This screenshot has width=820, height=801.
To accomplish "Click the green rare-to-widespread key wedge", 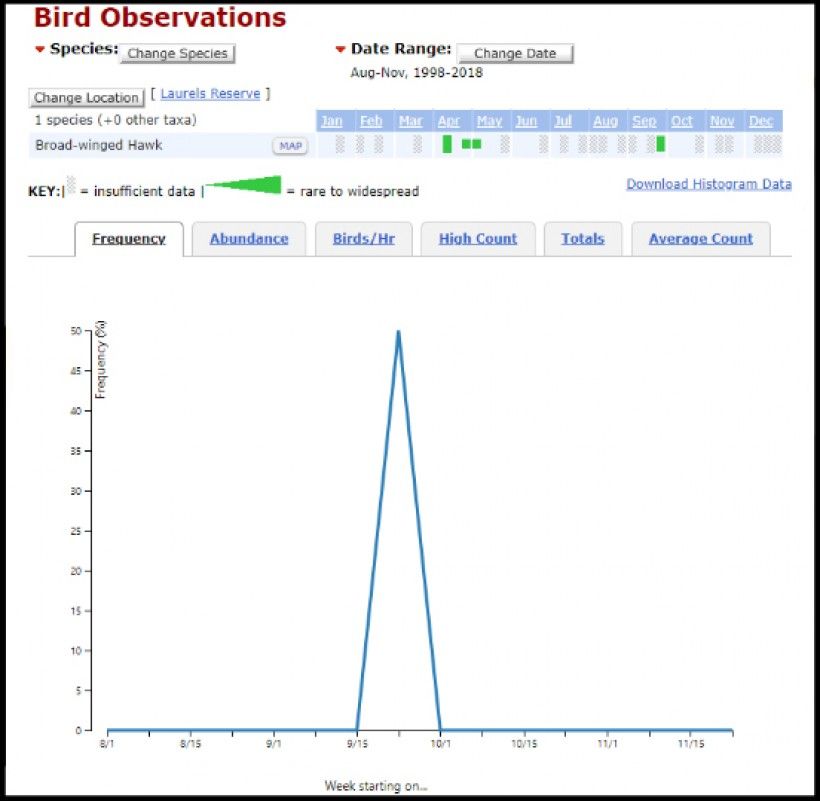I will pyautogui.click(x=244, y=186).
